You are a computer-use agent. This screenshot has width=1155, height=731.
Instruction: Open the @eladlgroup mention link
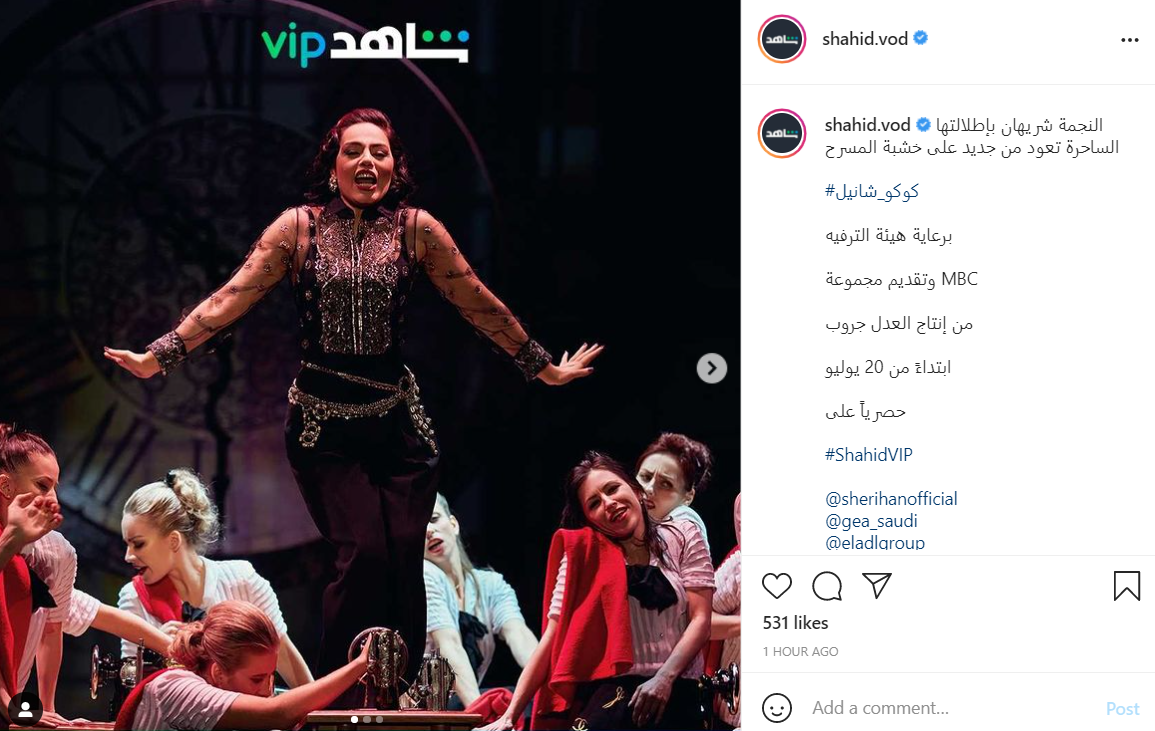click(875, 542)
